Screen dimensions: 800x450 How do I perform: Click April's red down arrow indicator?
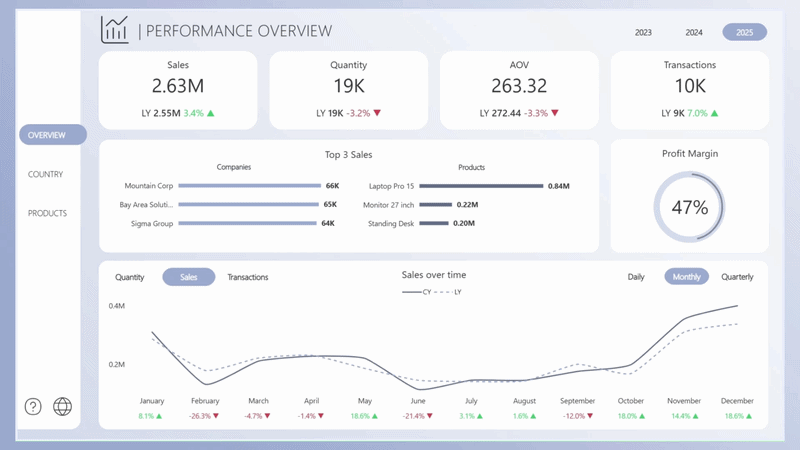click(321, 416)
